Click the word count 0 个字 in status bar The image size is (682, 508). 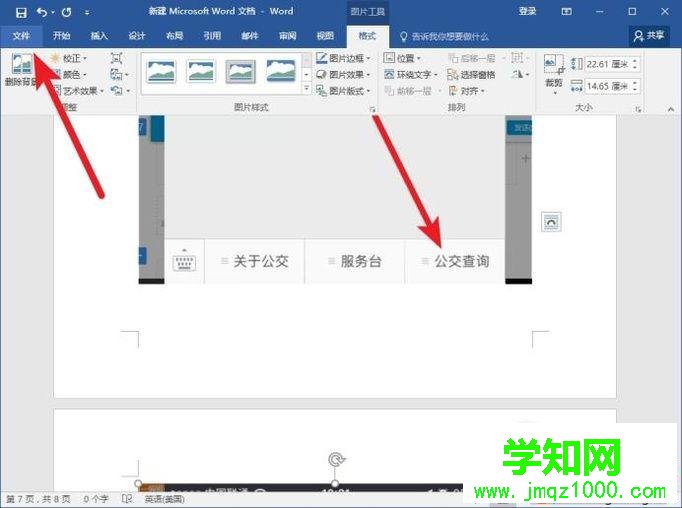pos(95,499)
